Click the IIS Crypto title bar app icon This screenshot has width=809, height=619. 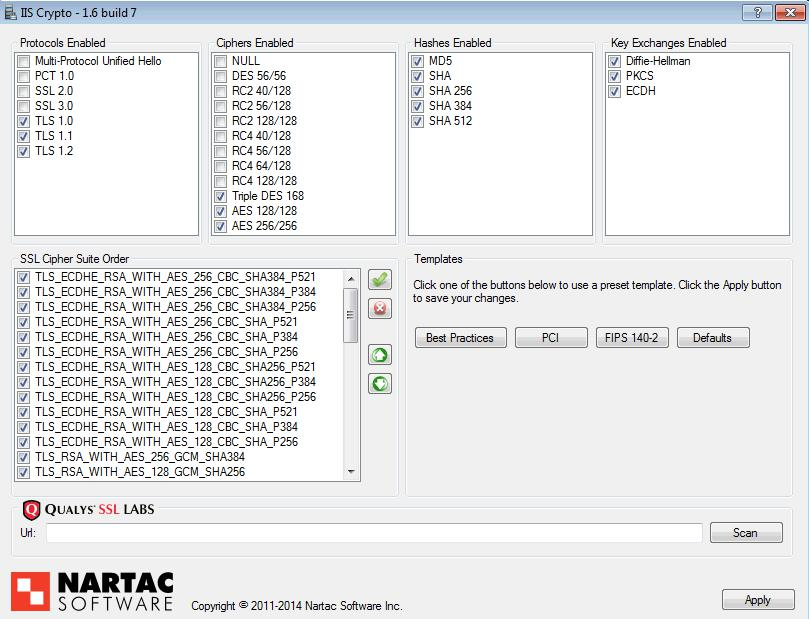[x=11, y=12]
